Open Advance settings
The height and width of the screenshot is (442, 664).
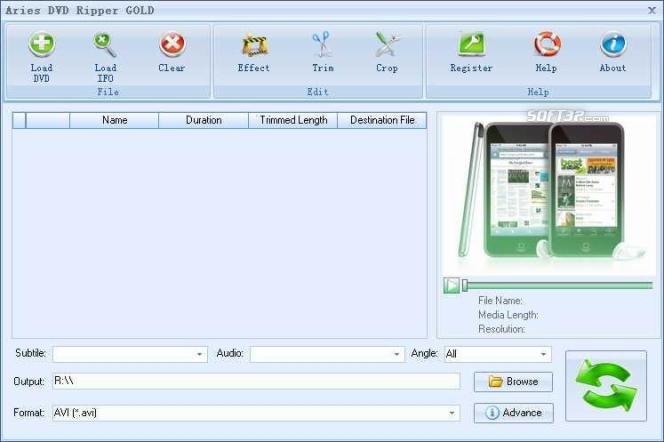tap(514, 413)
